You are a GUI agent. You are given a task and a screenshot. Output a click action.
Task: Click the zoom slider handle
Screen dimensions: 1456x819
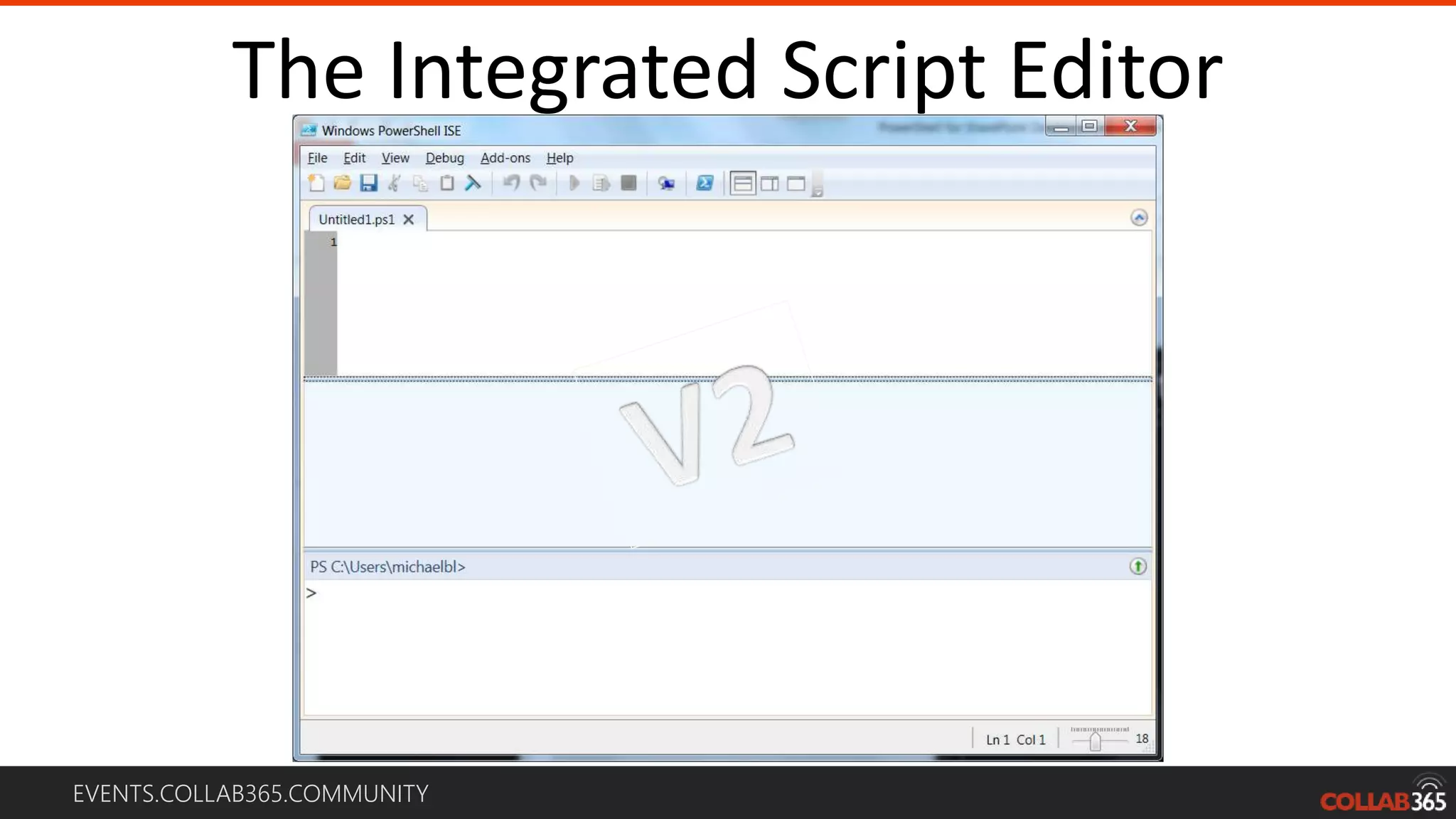[x=1096, y=742]
